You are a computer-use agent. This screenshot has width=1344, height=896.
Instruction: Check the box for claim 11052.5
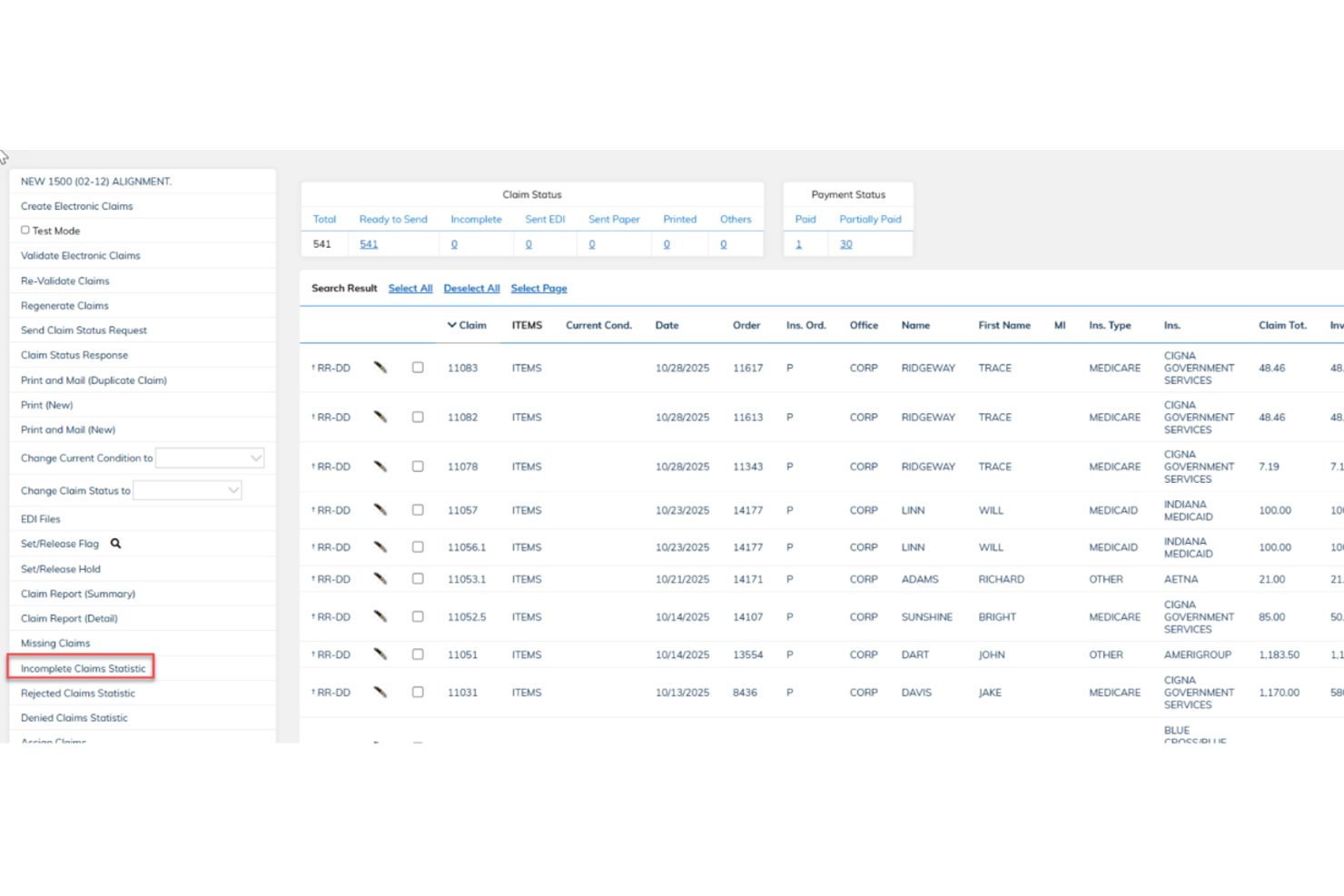418,616
